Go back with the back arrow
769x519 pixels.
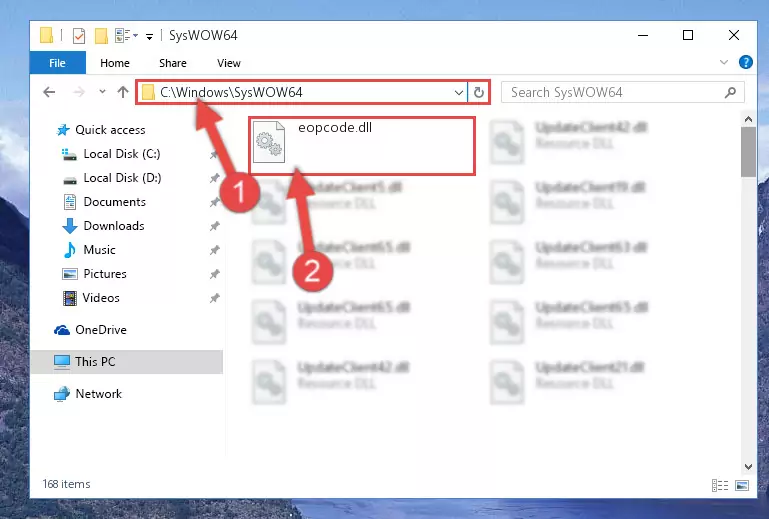49,92
